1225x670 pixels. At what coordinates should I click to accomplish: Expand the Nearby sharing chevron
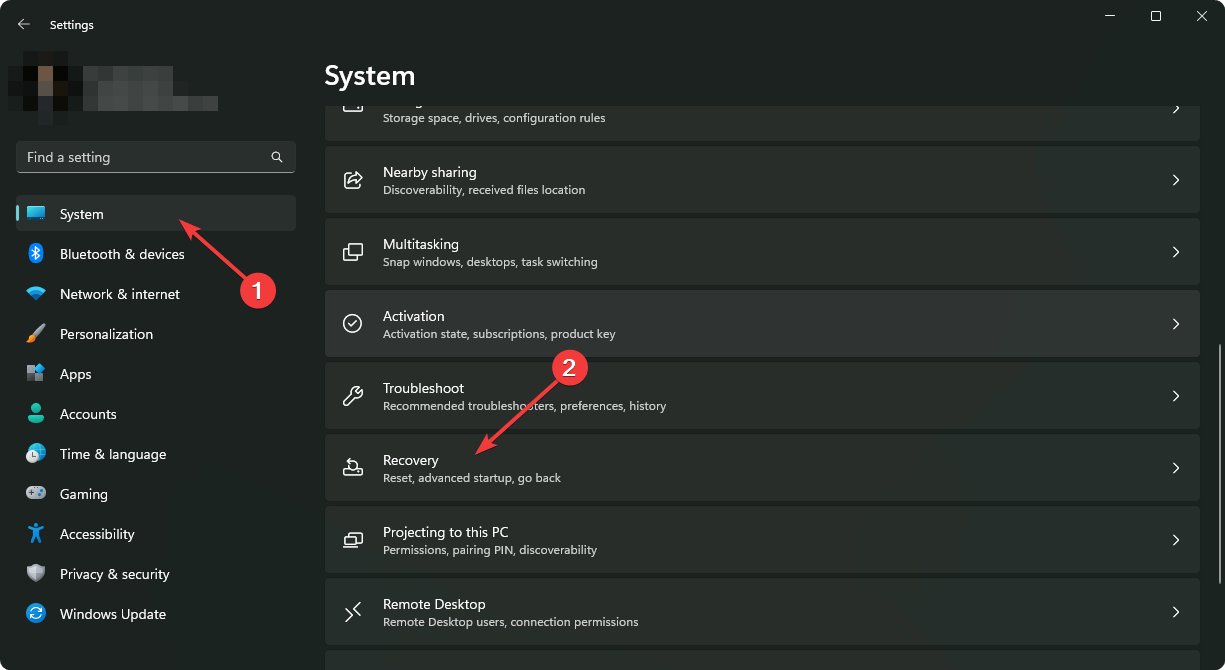coord(1176,180)
